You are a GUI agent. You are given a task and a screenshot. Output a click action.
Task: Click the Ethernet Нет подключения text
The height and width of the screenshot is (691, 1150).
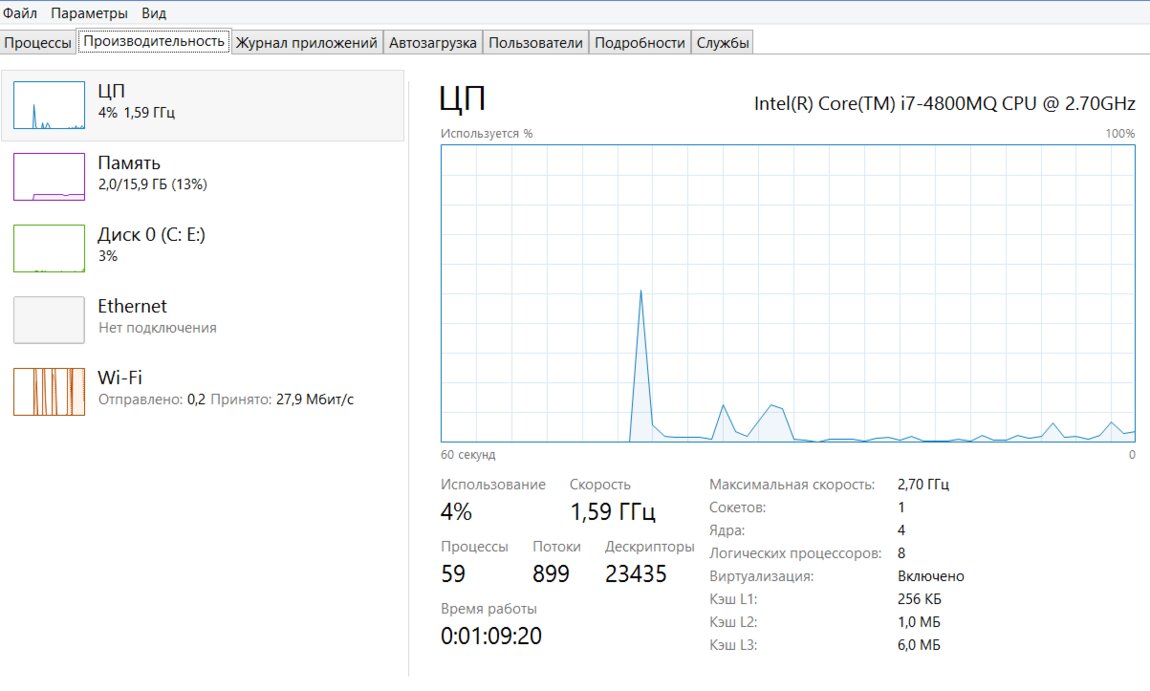[157, 328]
